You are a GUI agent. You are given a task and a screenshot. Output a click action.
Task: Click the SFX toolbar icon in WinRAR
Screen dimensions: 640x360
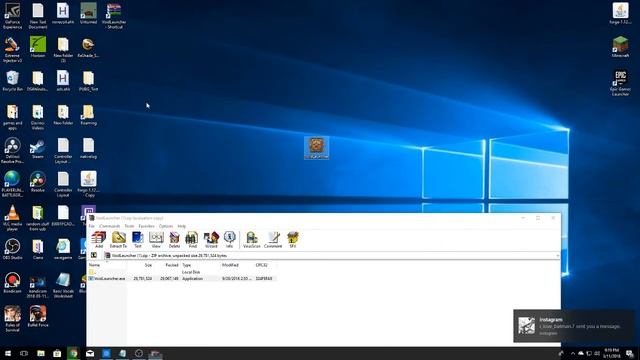point(293,240)
